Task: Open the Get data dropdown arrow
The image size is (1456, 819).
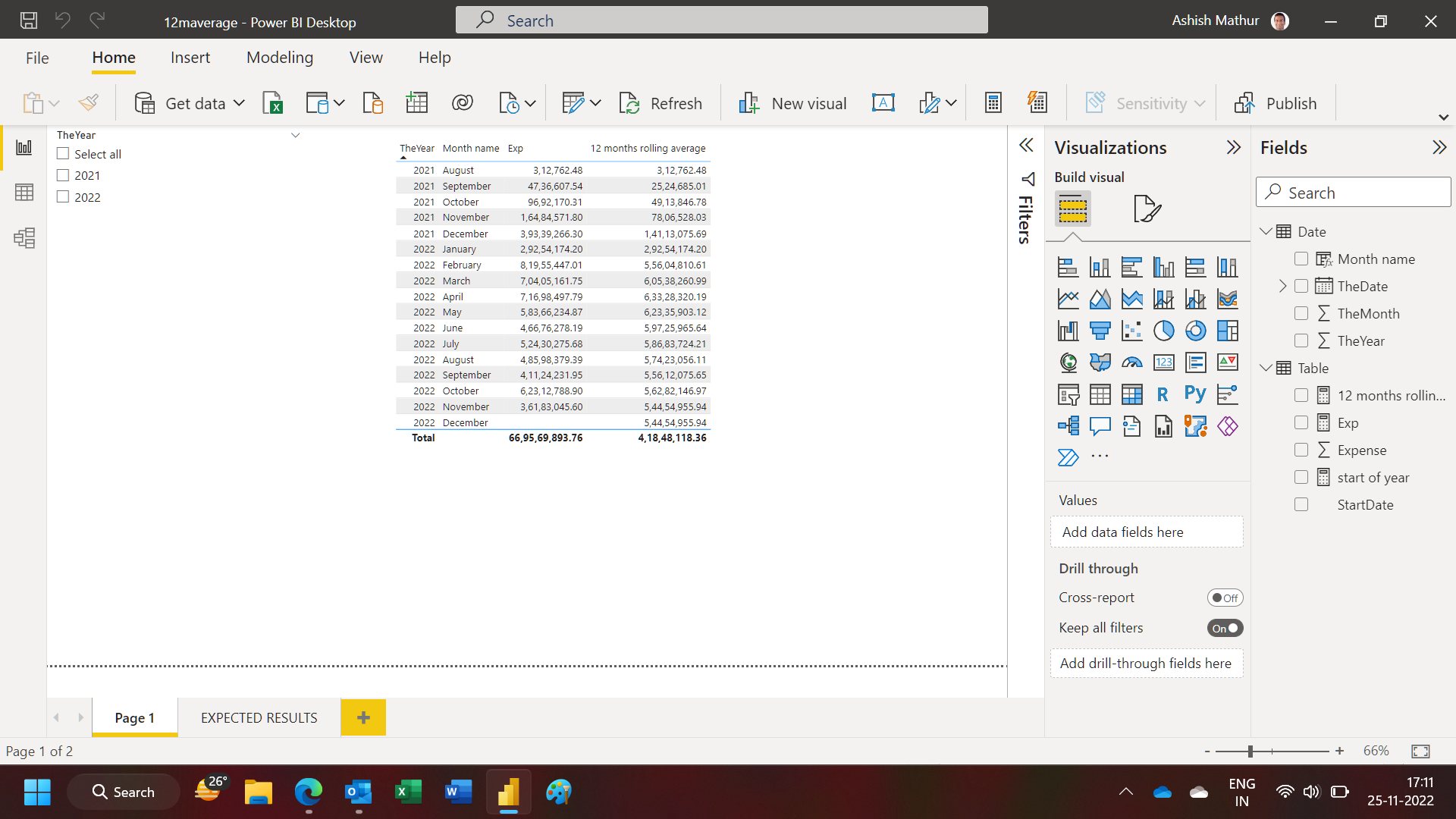Action: 239,103
